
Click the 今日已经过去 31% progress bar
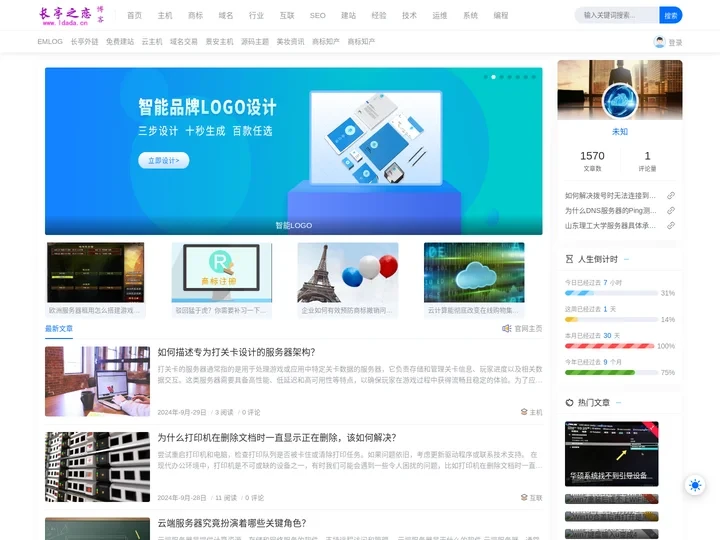[x=611, y=293]
